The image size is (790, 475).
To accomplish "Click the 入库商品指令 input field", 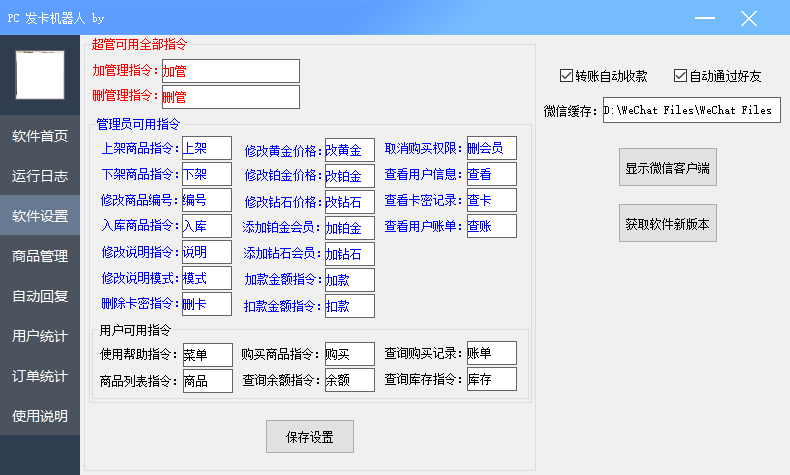I will click(207, 226).
